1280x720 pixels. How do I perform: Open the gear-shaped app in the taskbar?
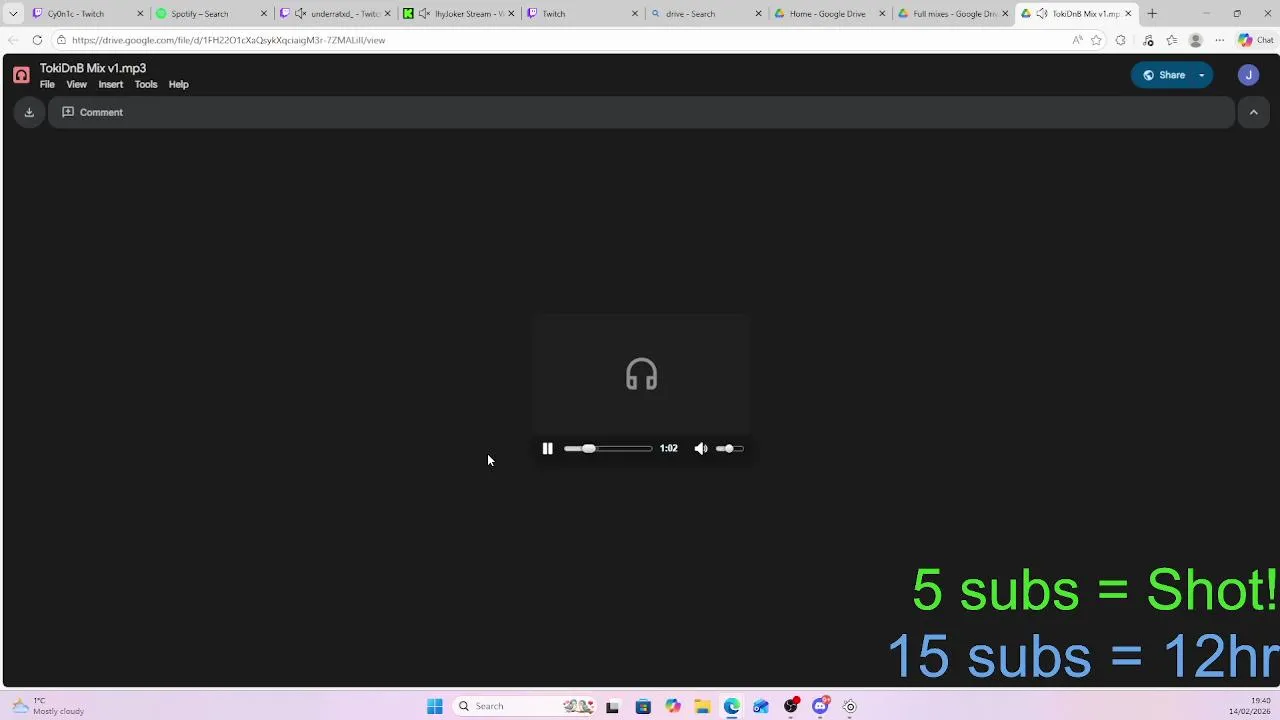(x=850, y=706)
